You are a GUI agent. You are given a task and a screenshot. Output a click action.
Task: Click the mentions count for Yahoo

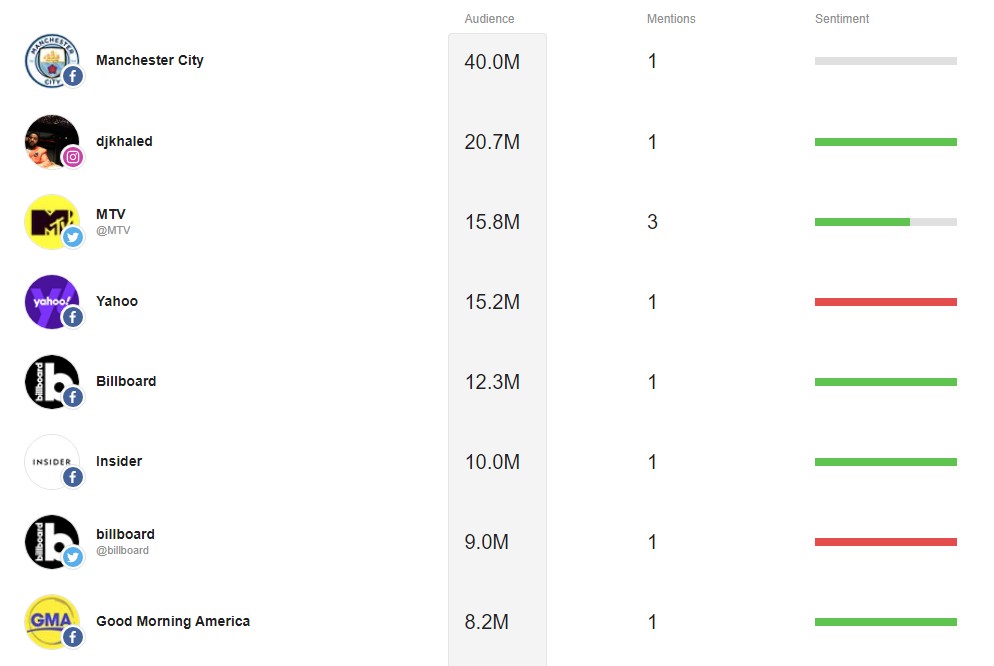[x=652, y=302]
